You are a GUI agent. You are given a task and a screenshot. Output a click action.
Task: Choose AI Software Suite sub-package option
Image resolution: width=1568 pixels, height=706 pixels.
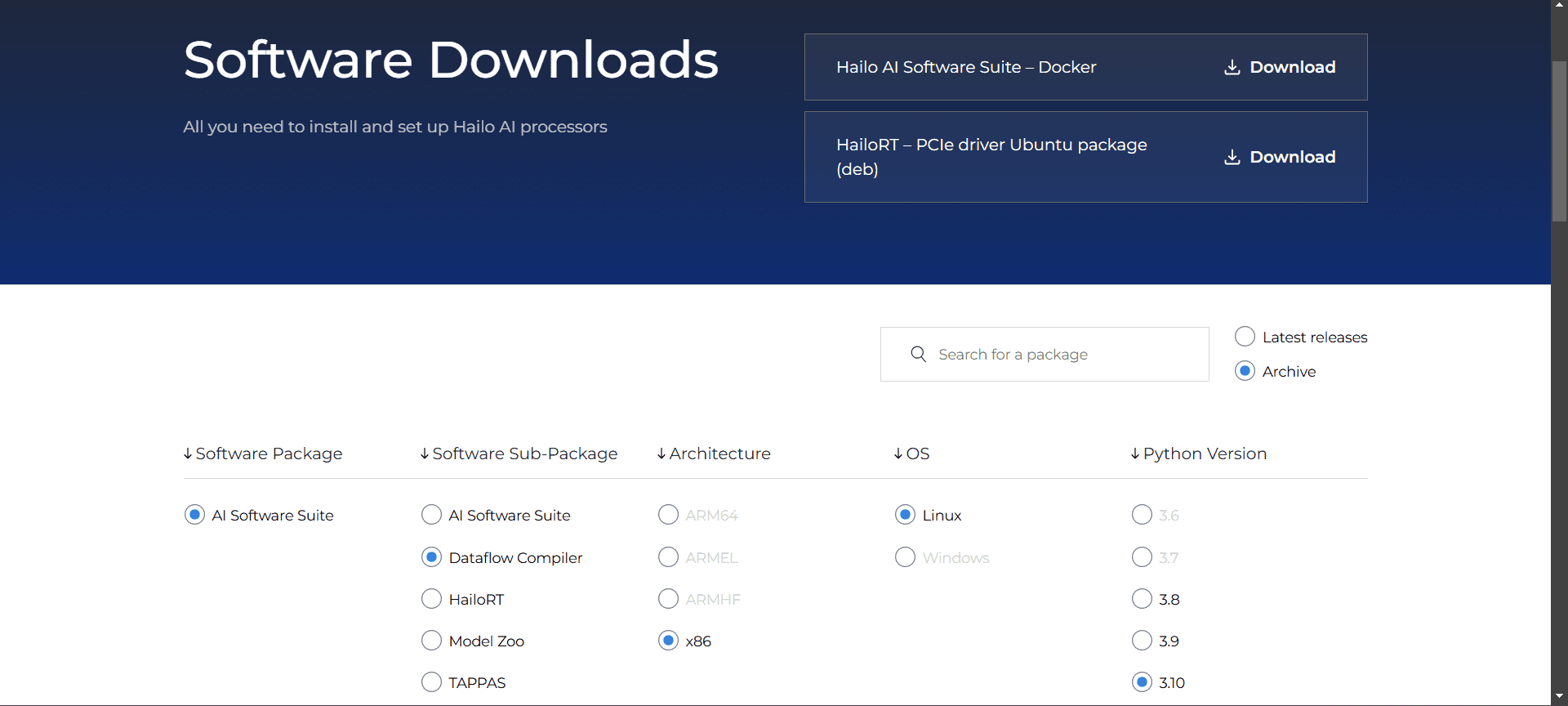431,515
